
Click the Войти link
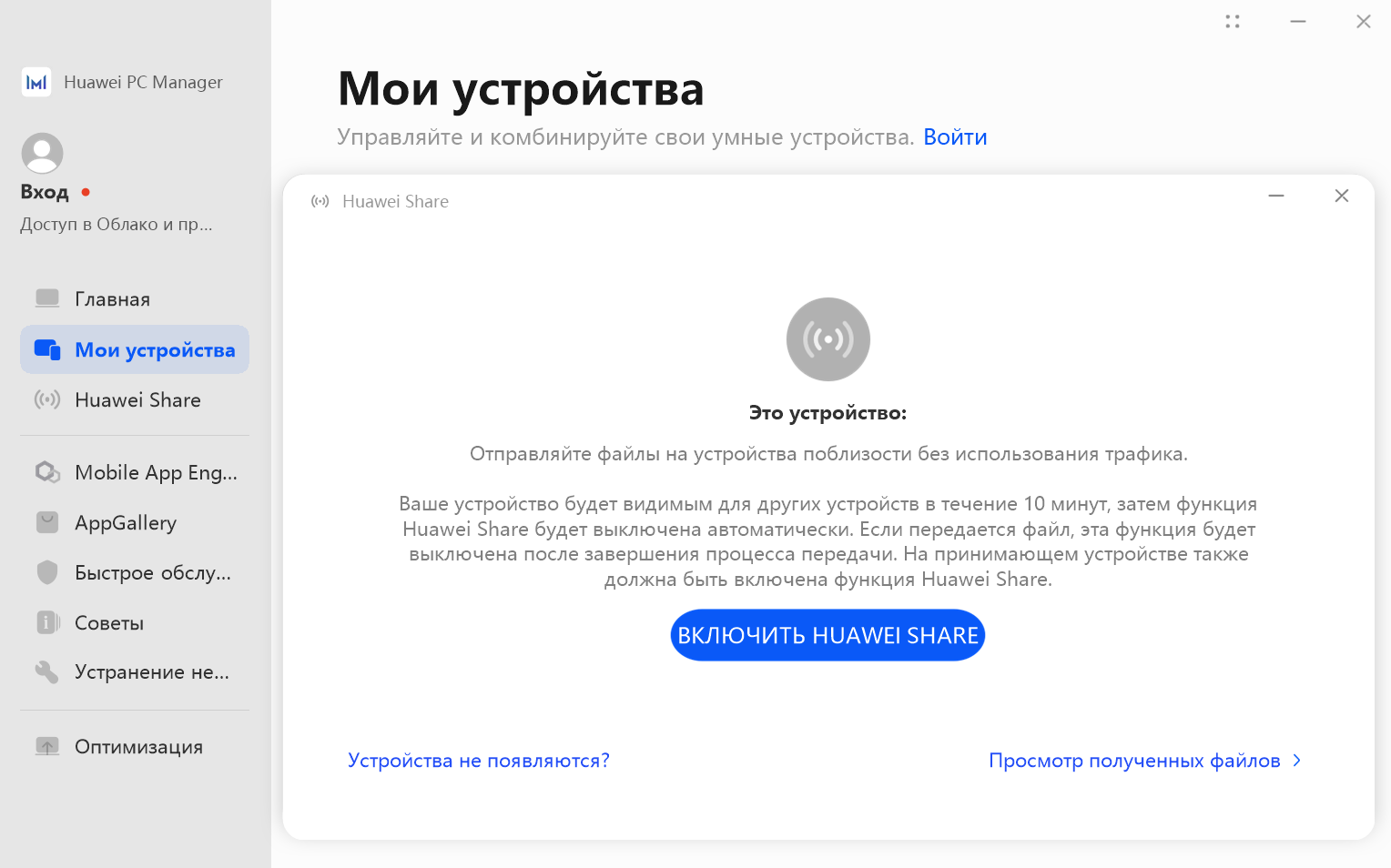[955, 136]
